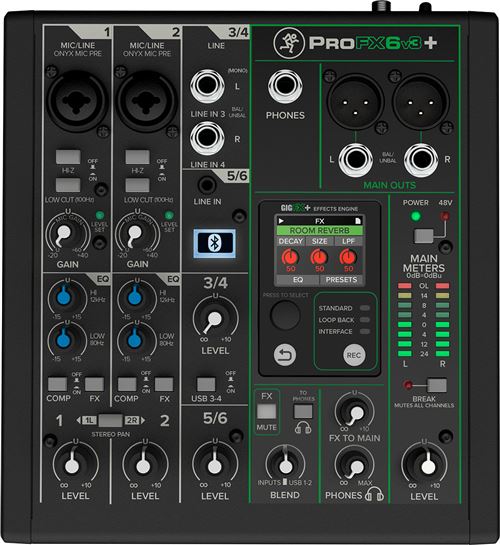
Task: Click the channel 1 LEVEL SET LED
Action: 99,215
